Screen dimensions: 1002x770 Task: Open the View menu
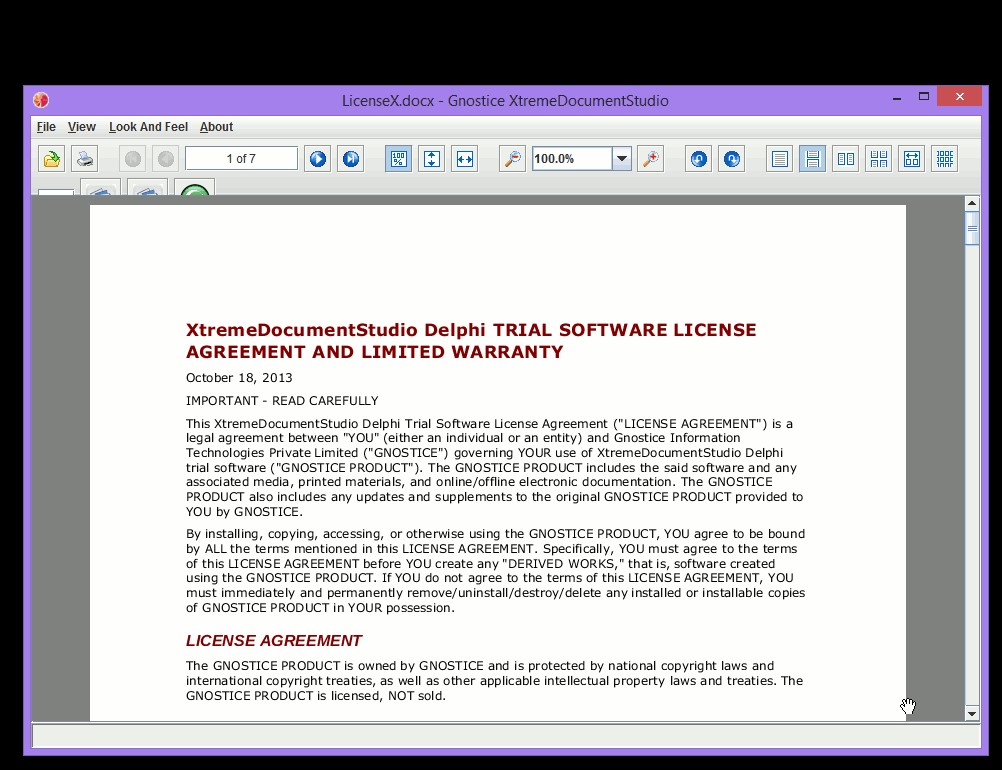[82, 127]
